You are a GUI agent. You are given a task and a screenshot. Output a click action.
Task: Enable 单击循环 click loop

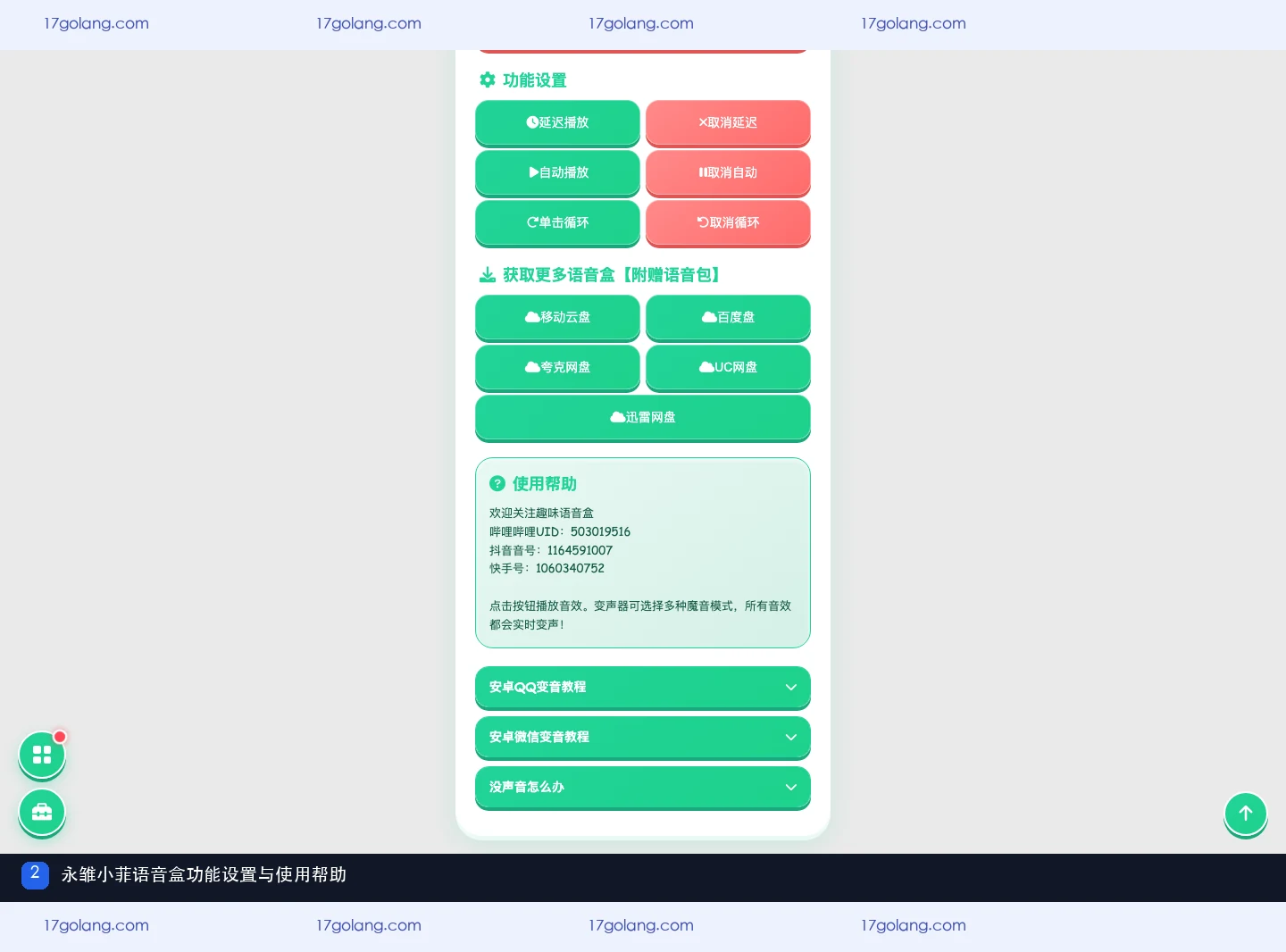[557, 222]
